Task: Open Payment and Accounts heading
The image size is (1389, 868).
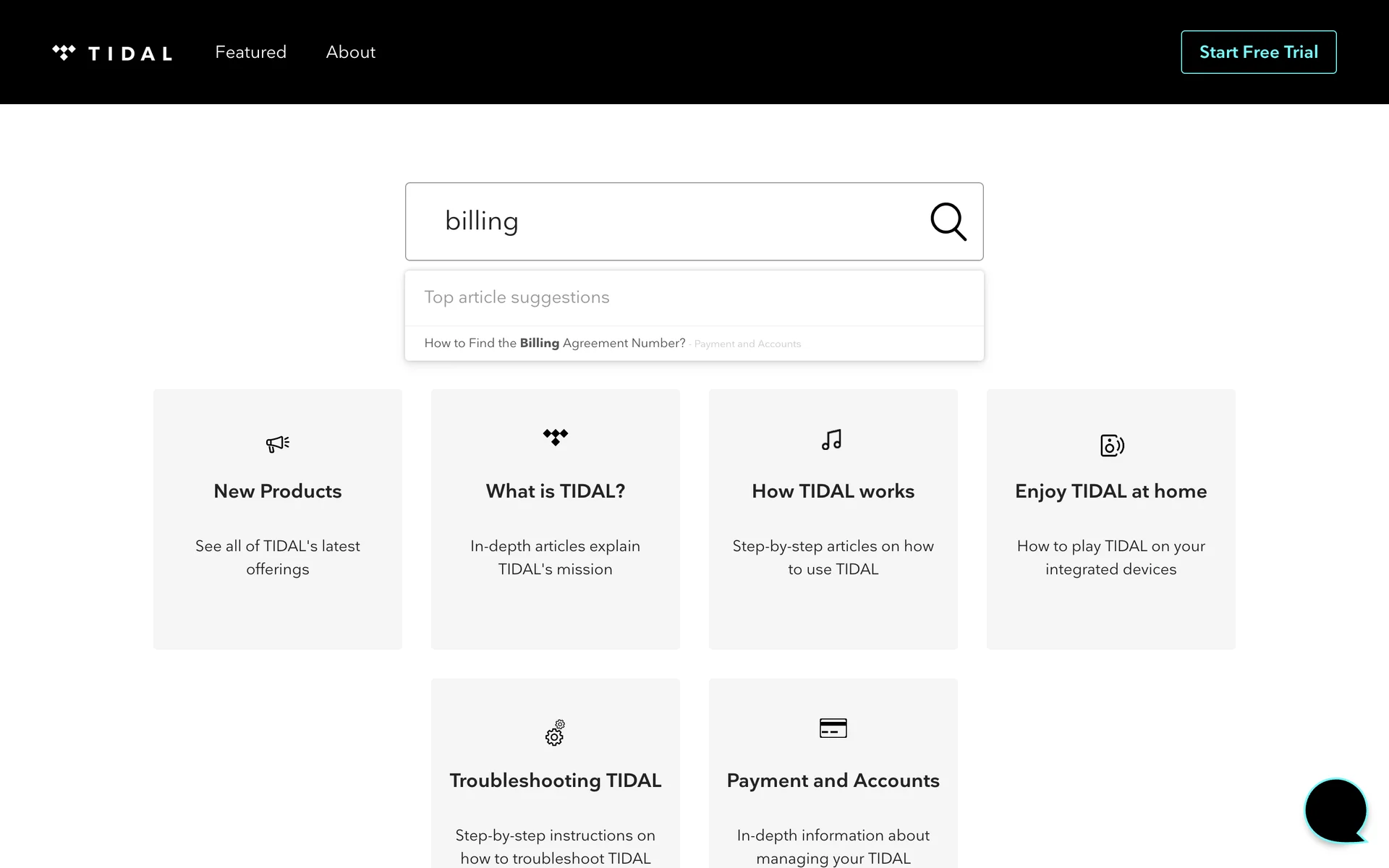Action: pos(833,780)
